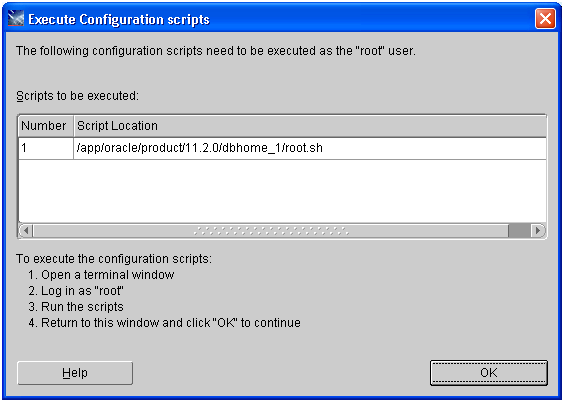Image resolution: width=564 pixels, height=402 pixels.
Task: Click the right scroll arrow of horizontal scrollbar
Action: pos(538,230)
